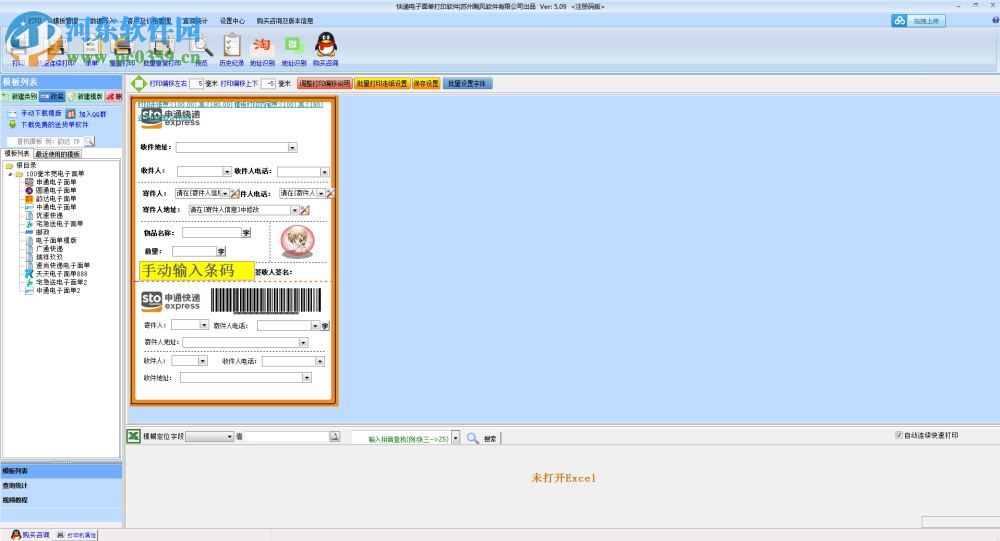Open the bottom 收件地址 dropdown
The width and height of the screenshot is (1000, 541).
tap(307, 378)
